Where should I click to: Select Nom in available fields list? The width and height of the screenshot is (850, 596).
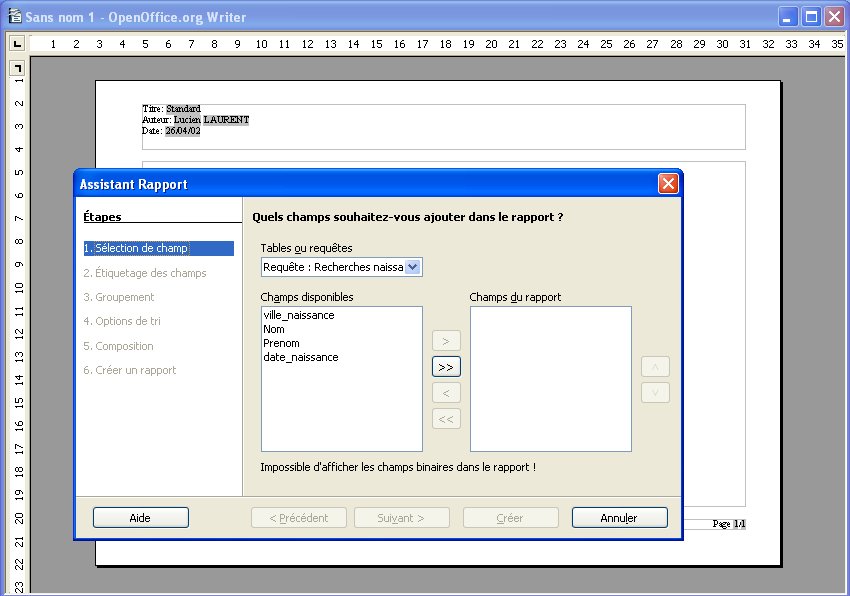[274, 329]
